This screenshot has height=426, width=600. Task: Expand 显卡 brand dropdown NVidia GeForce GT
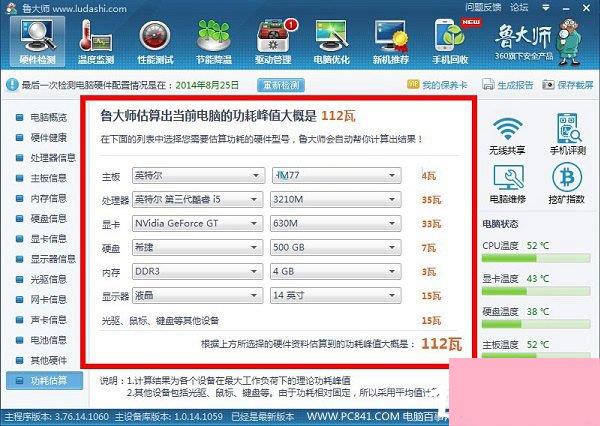click(x=197, y=224)
